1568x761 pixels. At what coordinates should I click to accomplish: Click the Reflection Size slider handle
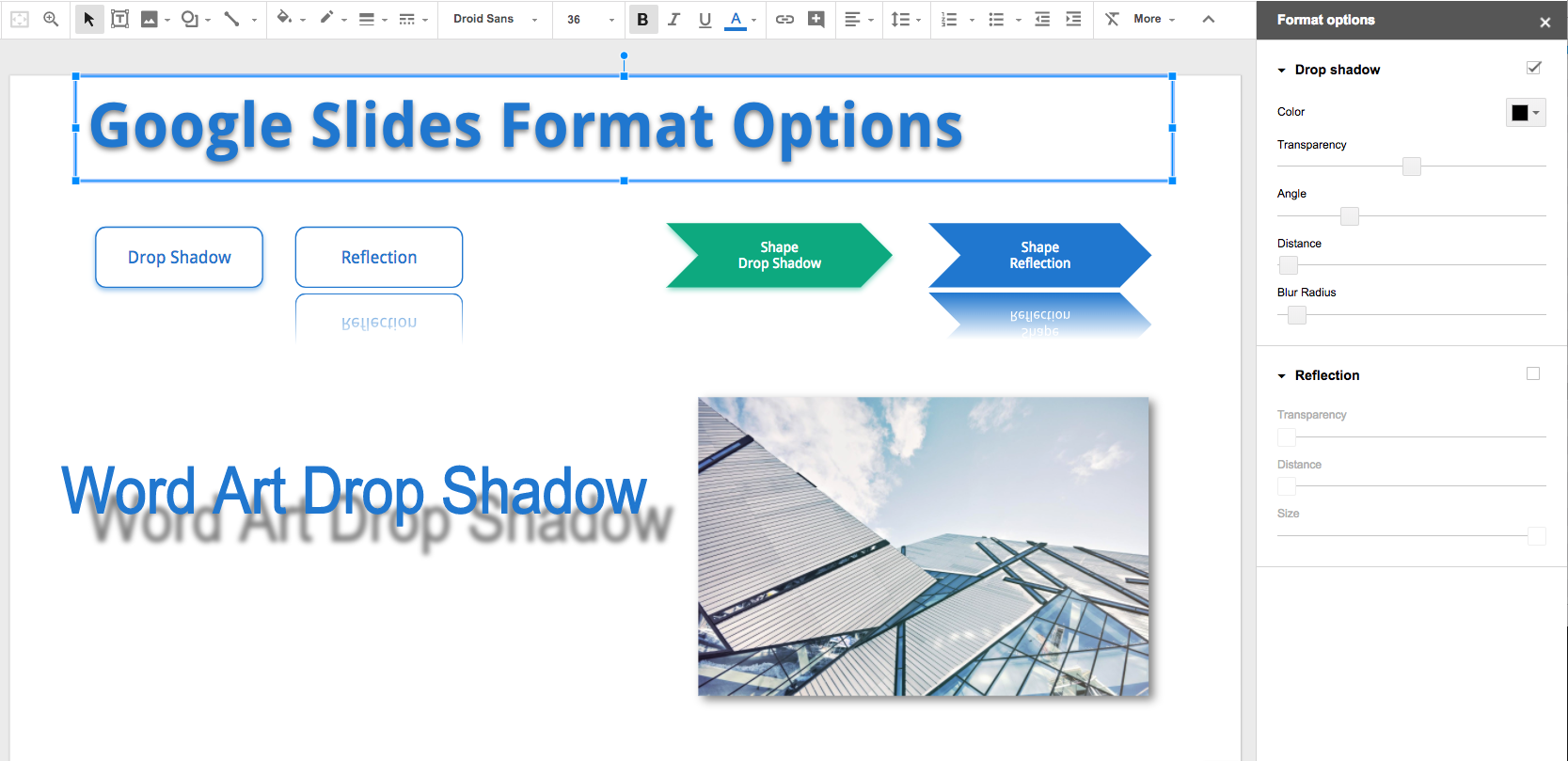1537,536
